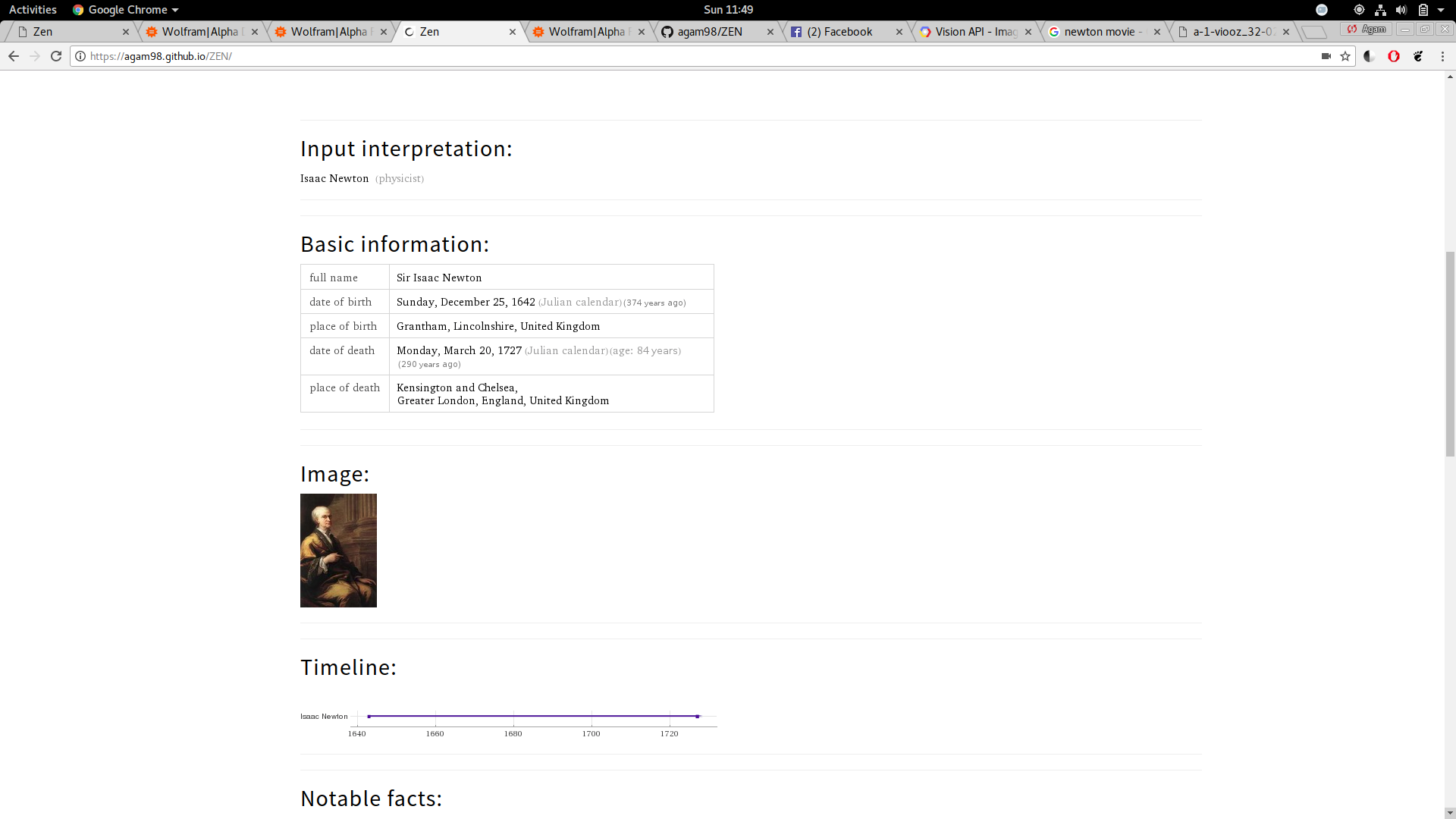
Task: Open a new tab with the new-tab button
Action: (x=1314, y=32)
